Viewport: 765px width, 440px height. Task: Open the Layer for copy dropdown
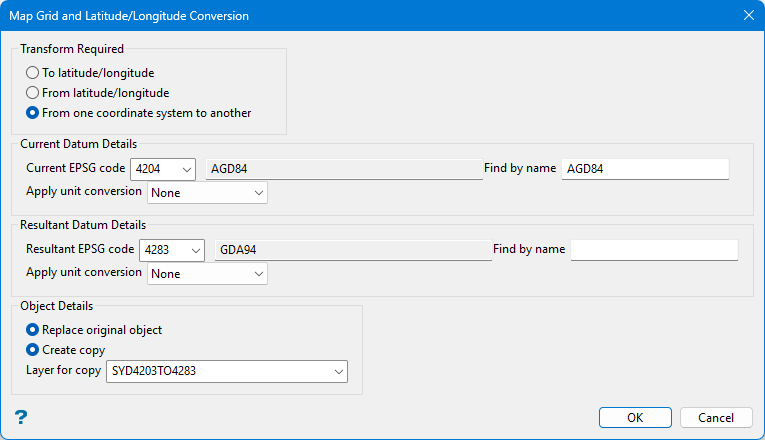point(337,372)
